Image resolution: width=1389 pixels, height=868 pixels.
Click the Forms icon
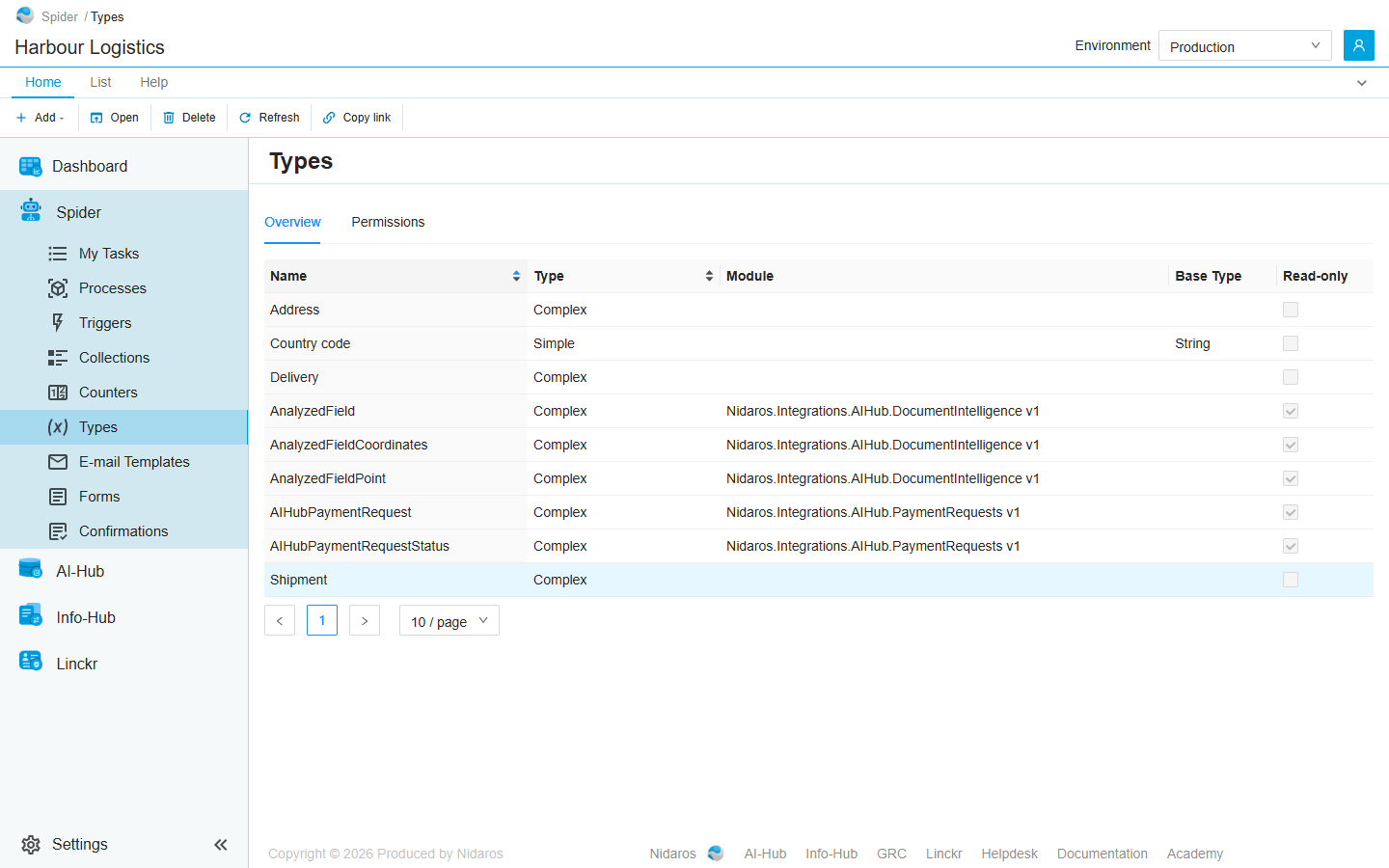pyautogui.click(x=58, y=497)
